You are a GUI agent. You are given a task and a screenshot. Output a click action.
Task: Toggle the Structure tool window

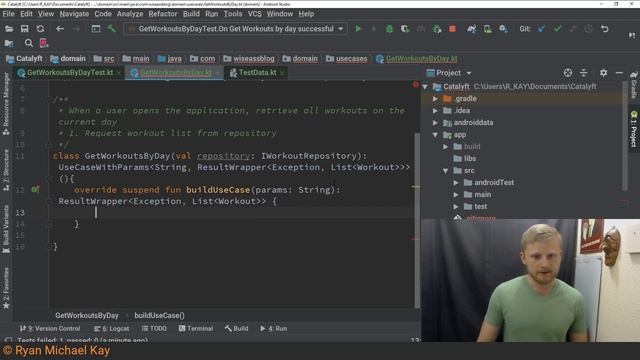tap(6, 171)
